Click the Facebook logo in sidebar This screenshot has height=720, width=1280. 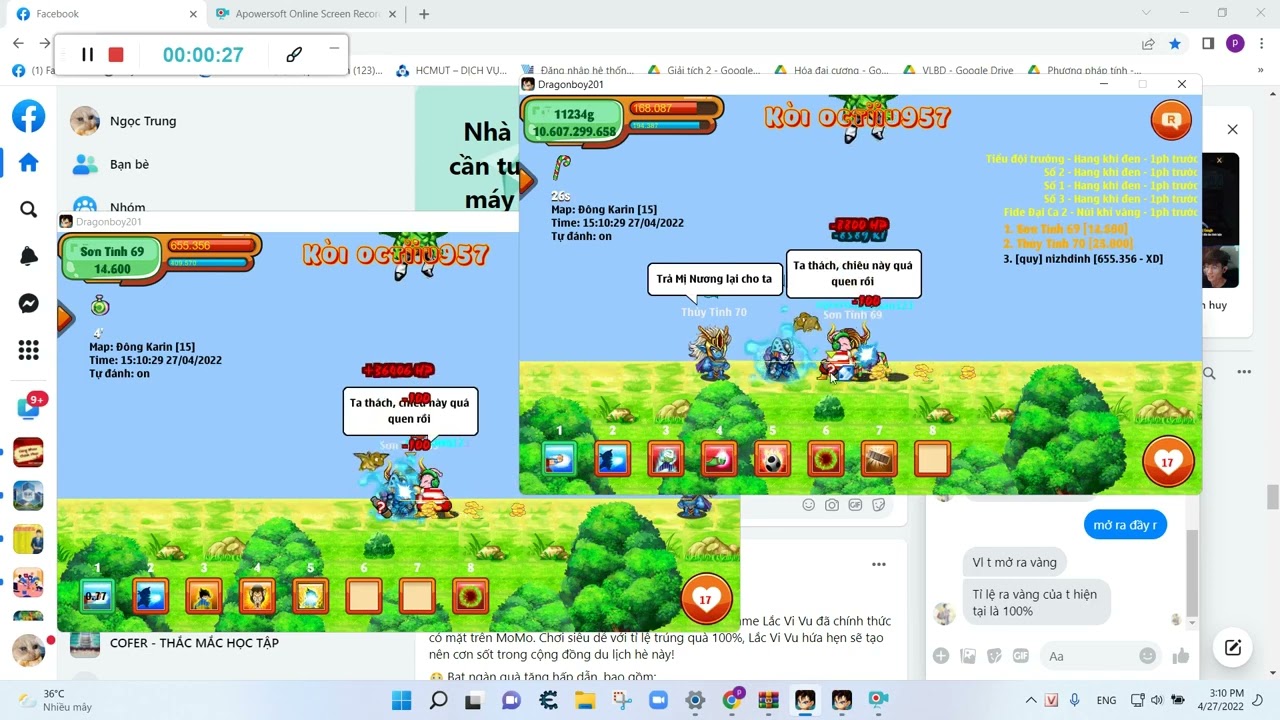tap(28, 117)
